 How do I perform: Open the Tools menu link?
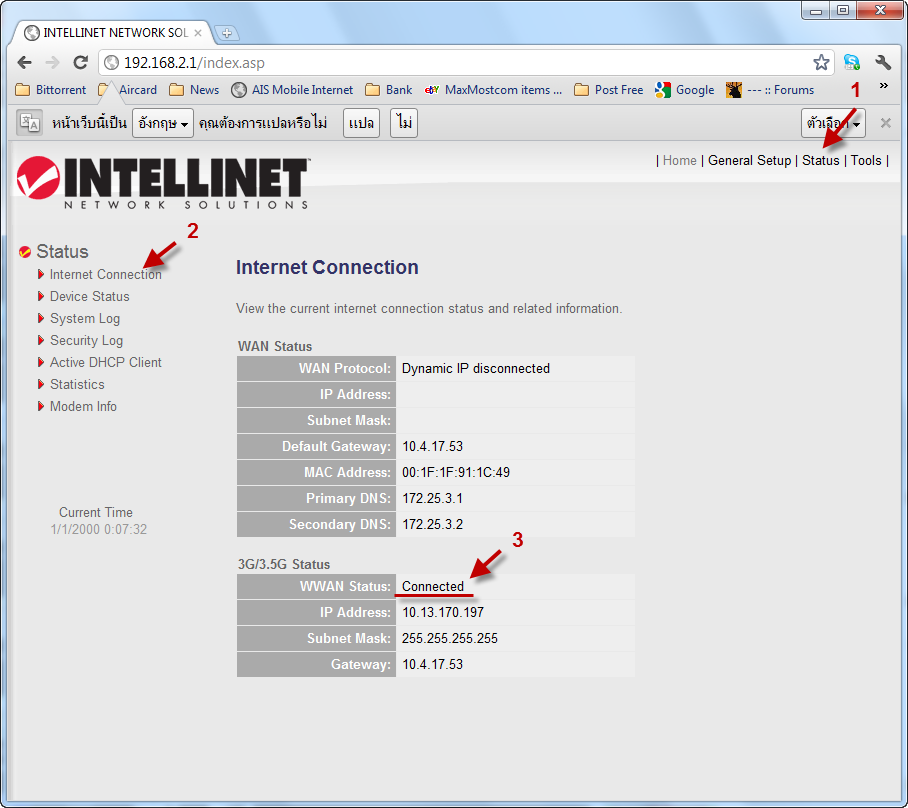[866, 160]
